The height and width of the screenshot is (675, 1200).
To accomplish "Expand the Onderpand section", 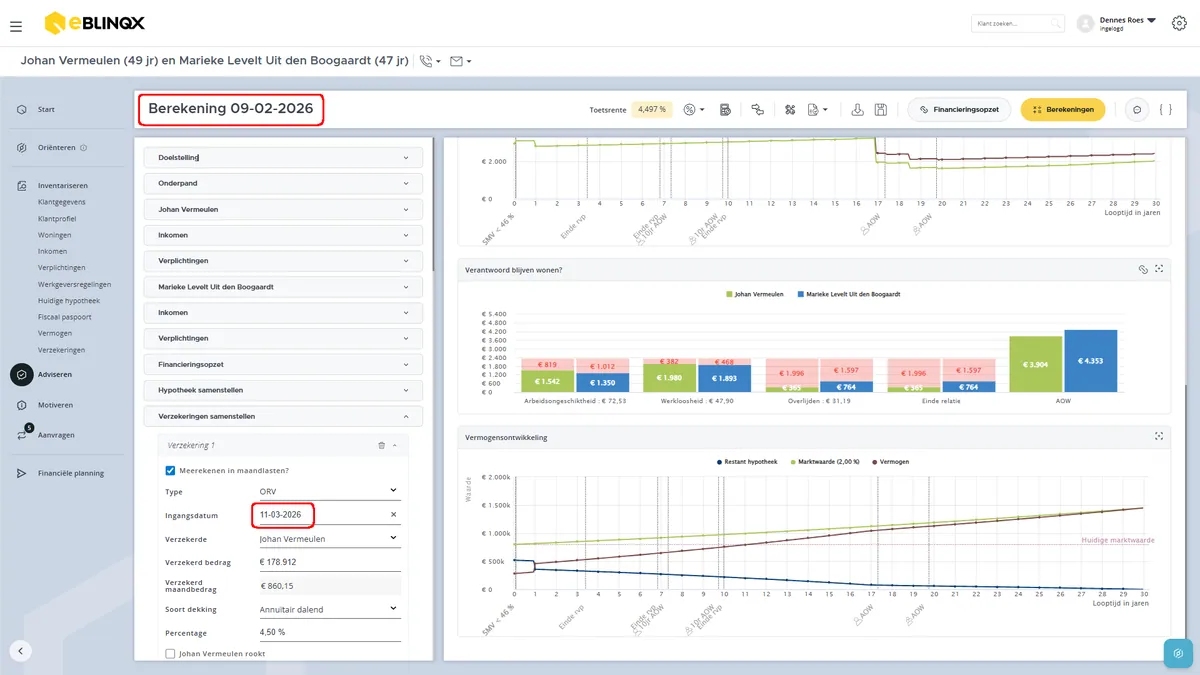I will coord(283,184).
